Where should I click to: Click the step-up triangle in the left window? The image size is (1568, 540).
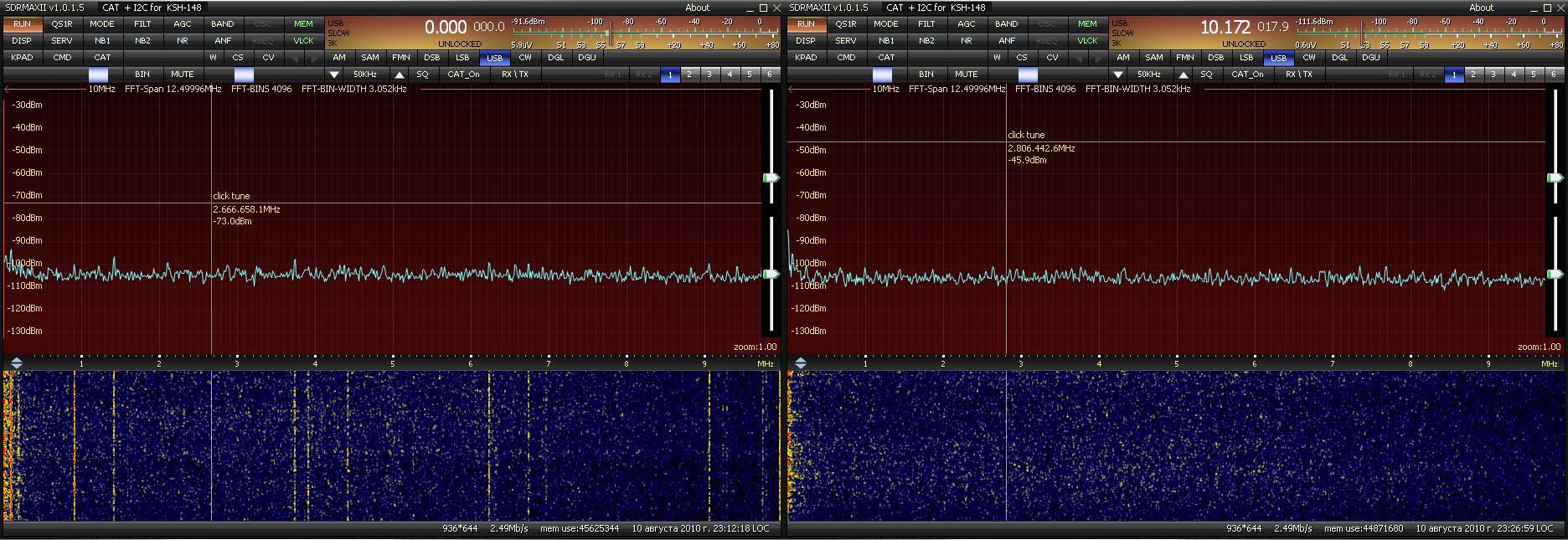400,75
